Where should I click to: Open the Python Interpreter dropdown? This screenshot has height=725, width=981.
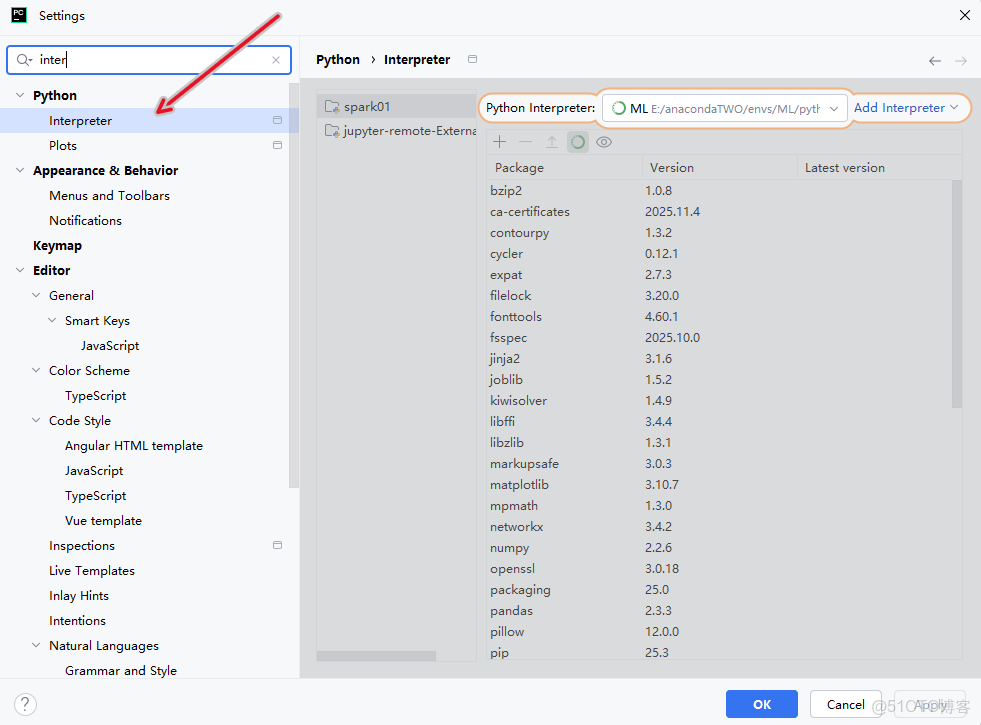pos(724,108)
